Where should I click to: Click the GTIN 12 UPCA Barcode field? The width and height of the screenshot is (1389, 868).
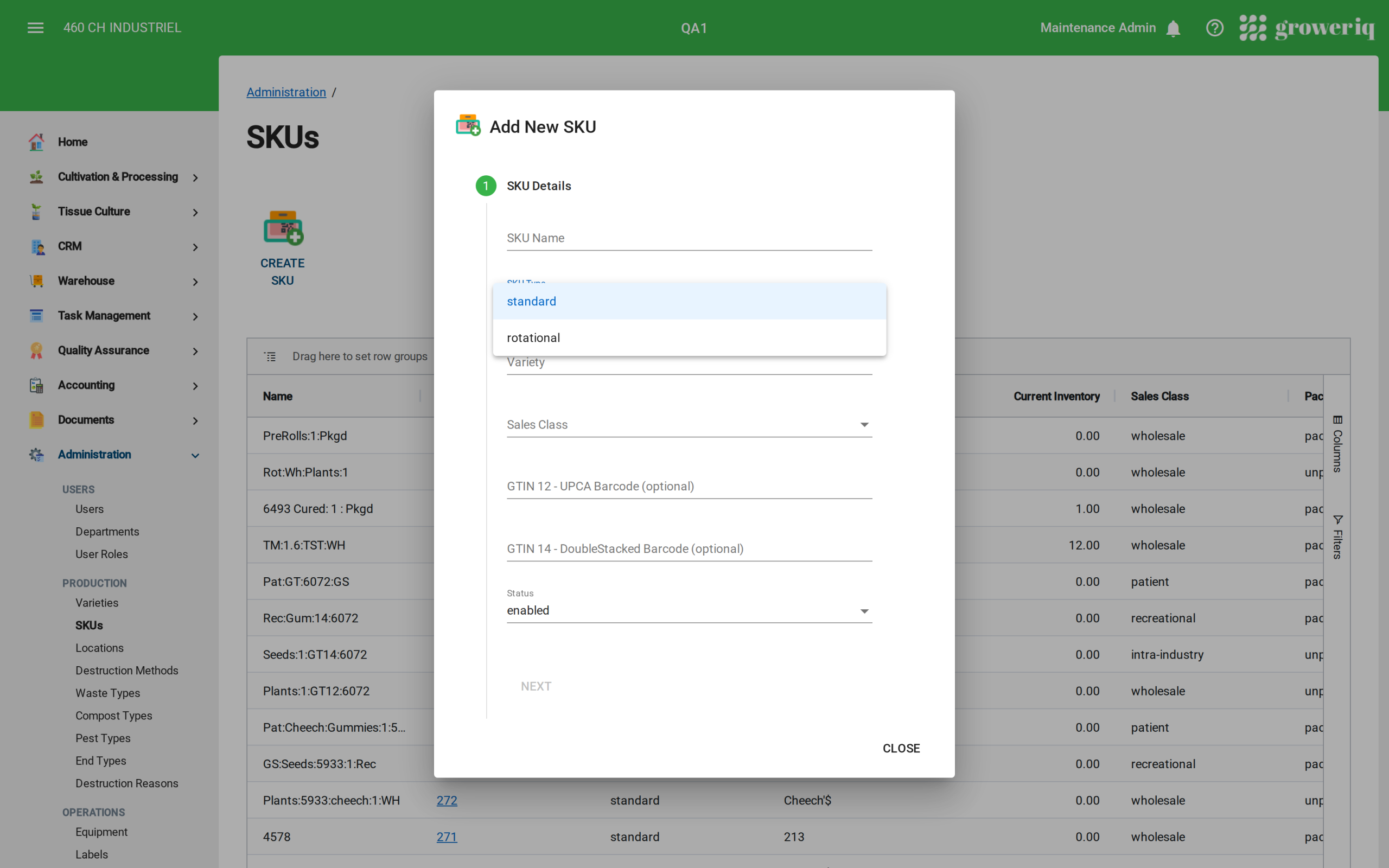pos(689,487)
